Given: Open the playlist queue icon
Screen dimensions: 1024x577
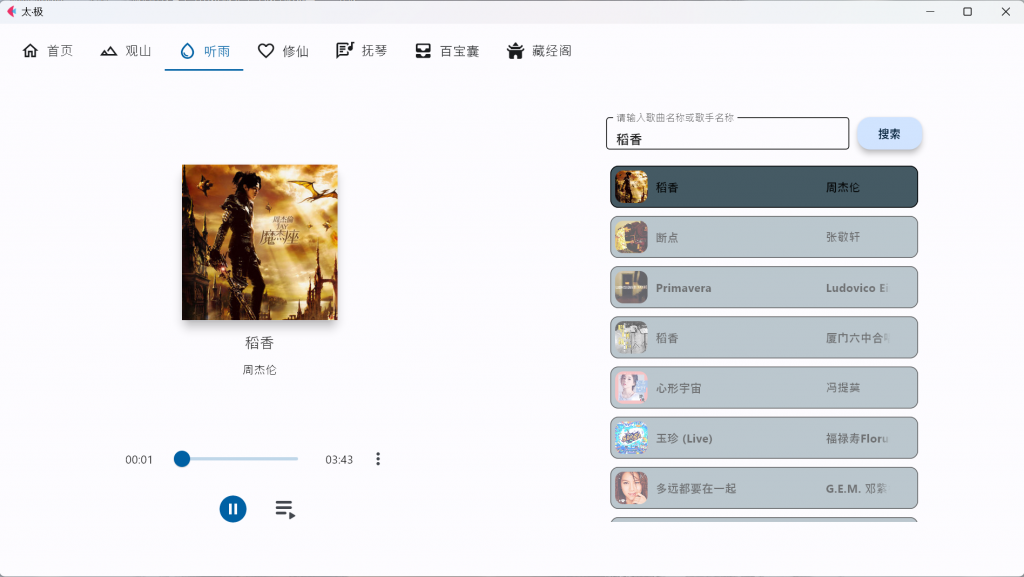Looking at the screenshot, I should tap(285, 509).
